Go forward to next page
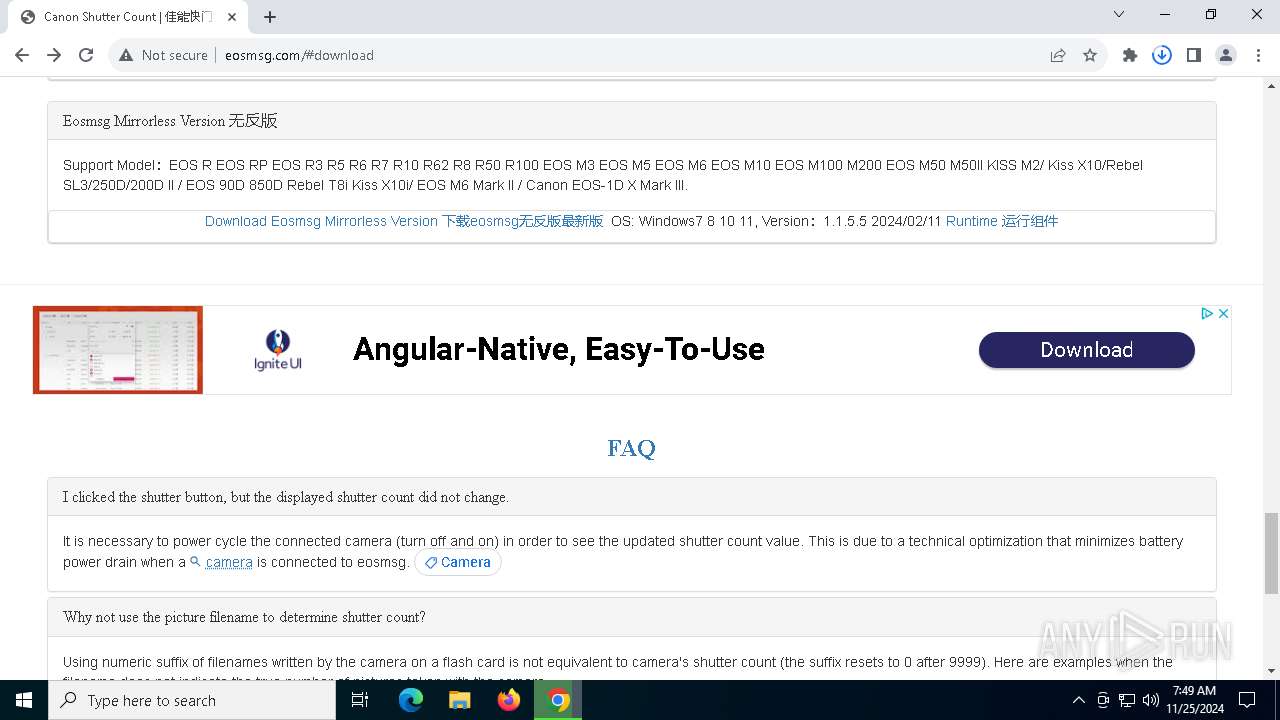The width and height of the screenshot is (1280, 720). [54, 55]
